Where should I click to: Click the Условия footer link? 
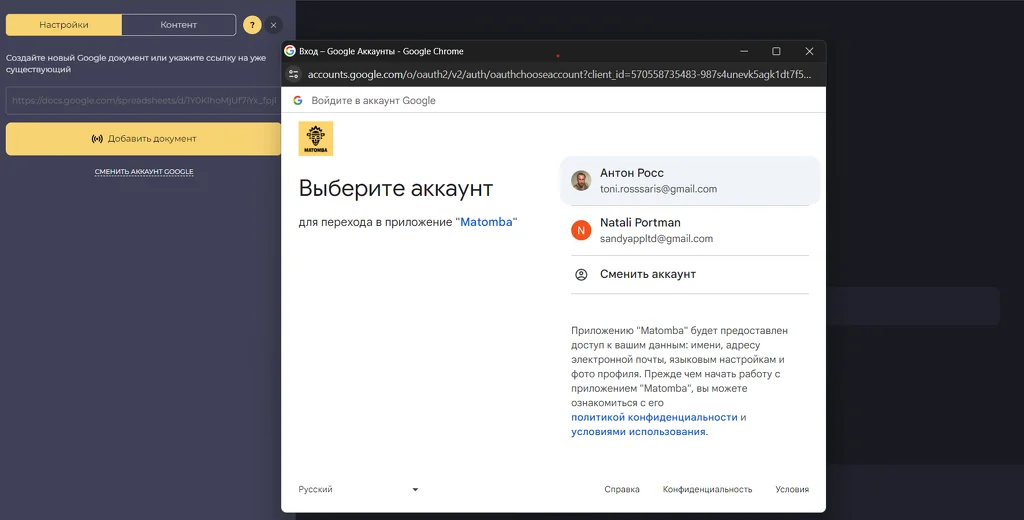(792, 489)
